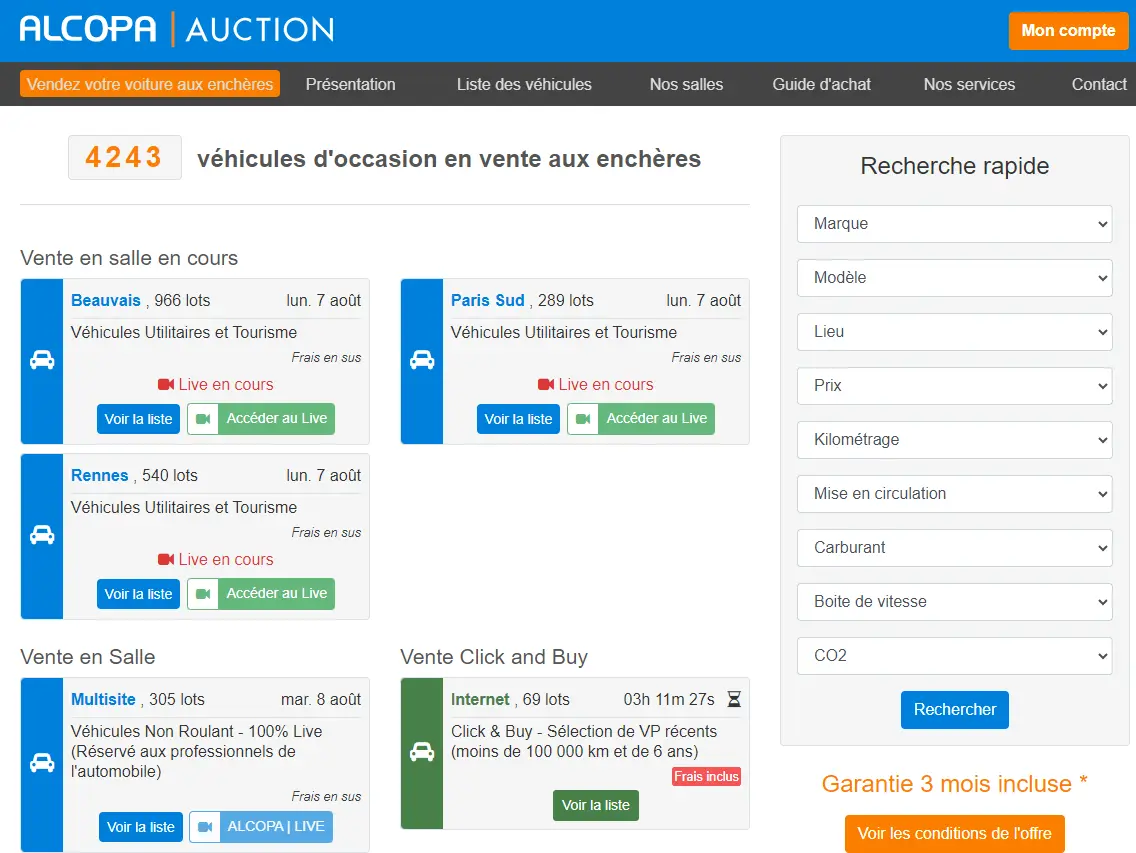Open Guide d'achat menu
The image size is (1136, 853).
[822, 85]
